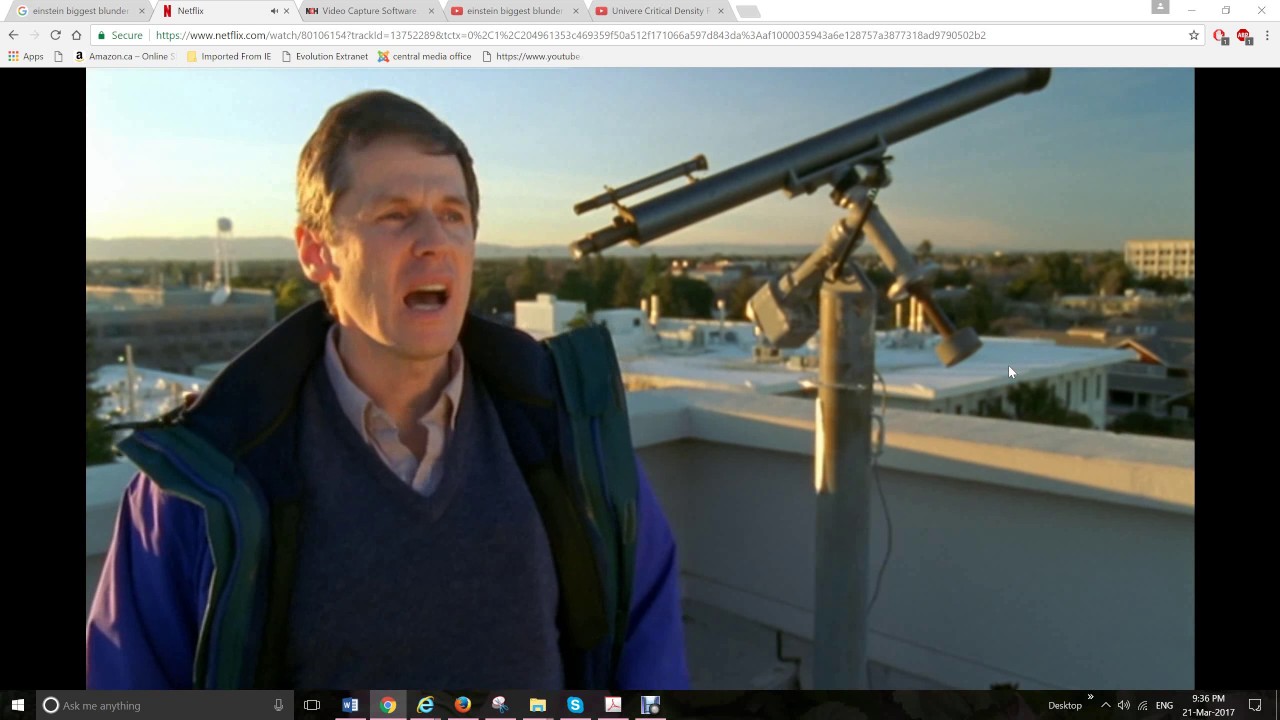Open Task View from the taskbar
Image resolution: width=1280 pixels, height=720 pixels.
(x=312, y=705)
